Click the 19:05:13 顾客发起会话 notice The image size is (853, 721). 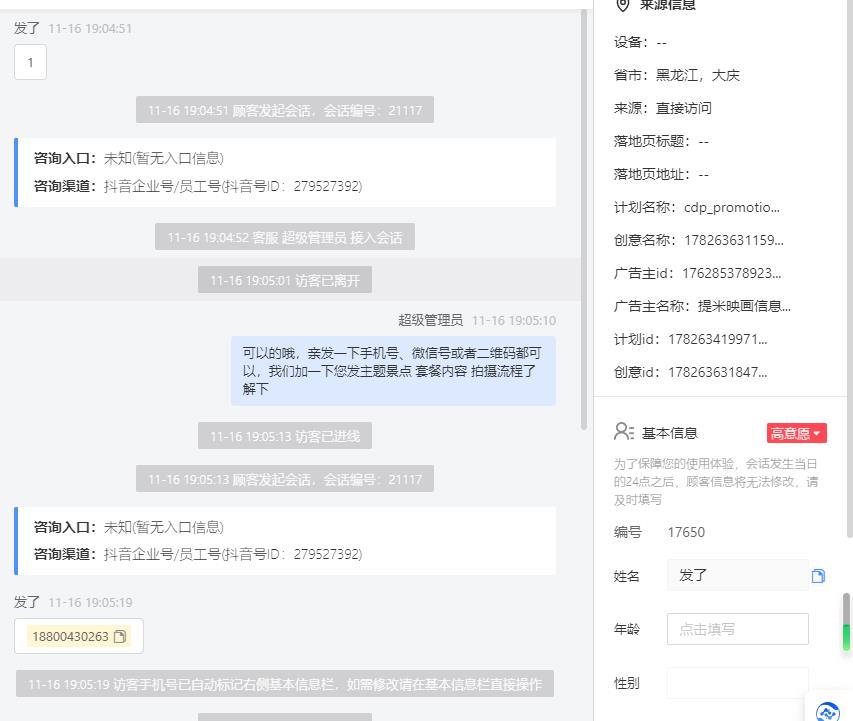pos(285,479)
